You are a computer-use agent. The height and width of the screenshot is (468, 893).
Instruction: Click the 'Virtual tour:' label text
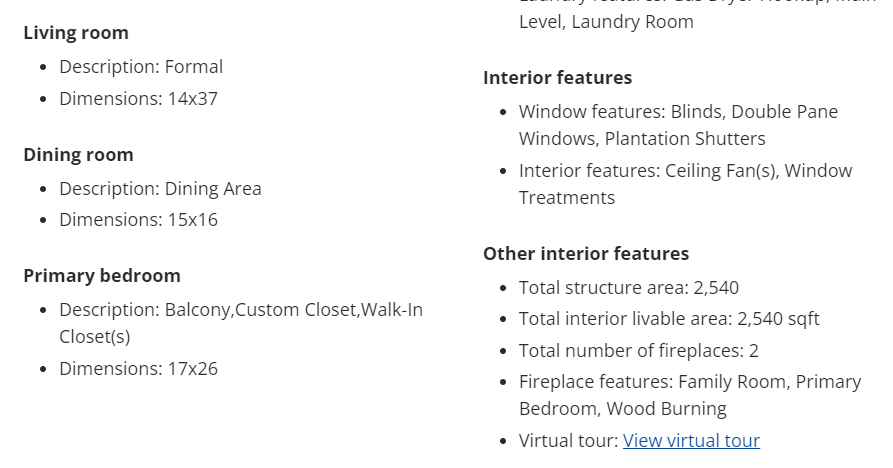click(568, 440)
